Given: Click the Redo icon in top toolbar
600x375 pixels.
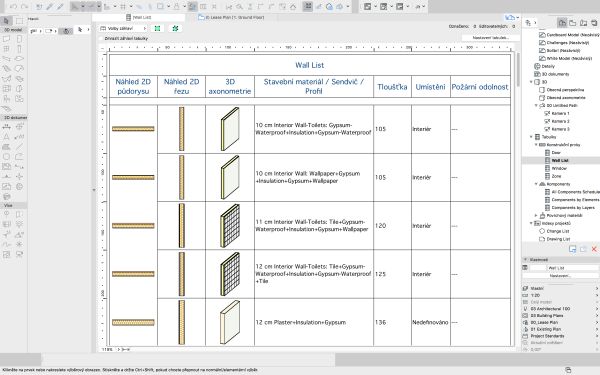Looking at the screenshot, I should 24,7.
